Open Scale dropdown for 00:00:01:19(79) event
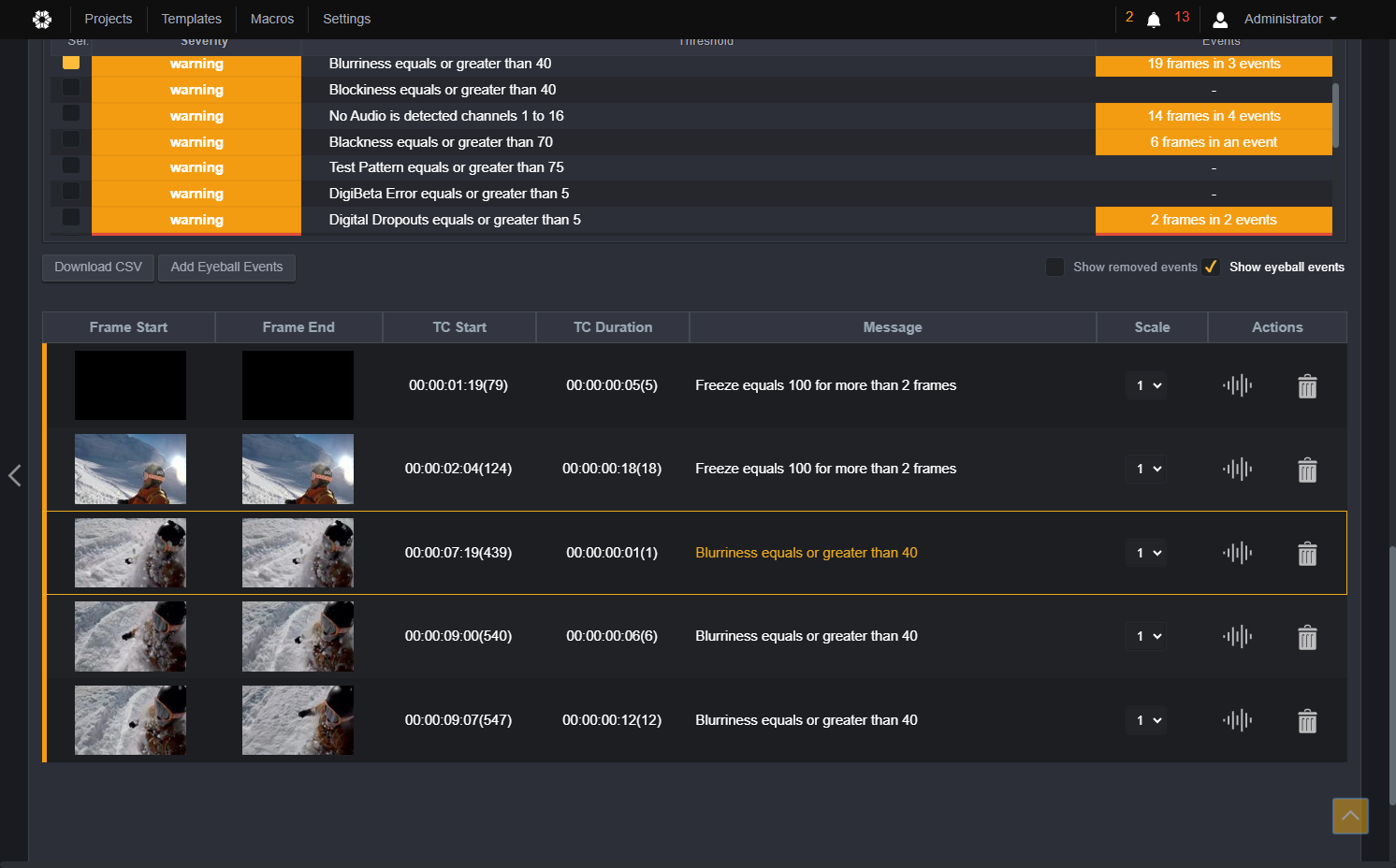Image resolution: width=1396 pixels, height=868 pixels. (1147, 385)
